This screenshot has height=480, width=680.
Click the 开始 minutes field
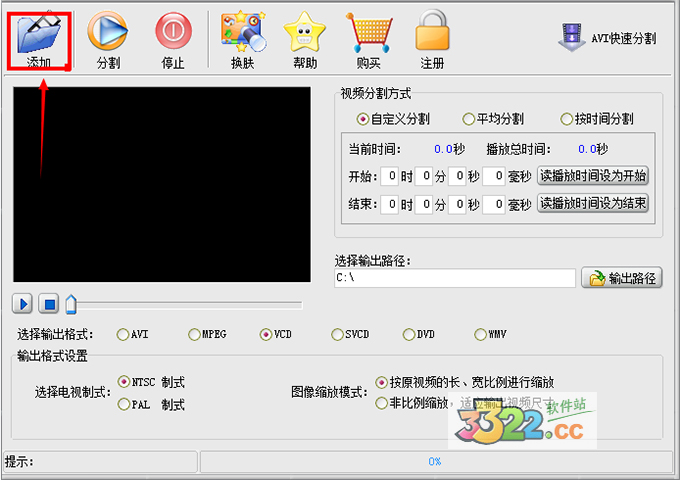tap(424, 176)
